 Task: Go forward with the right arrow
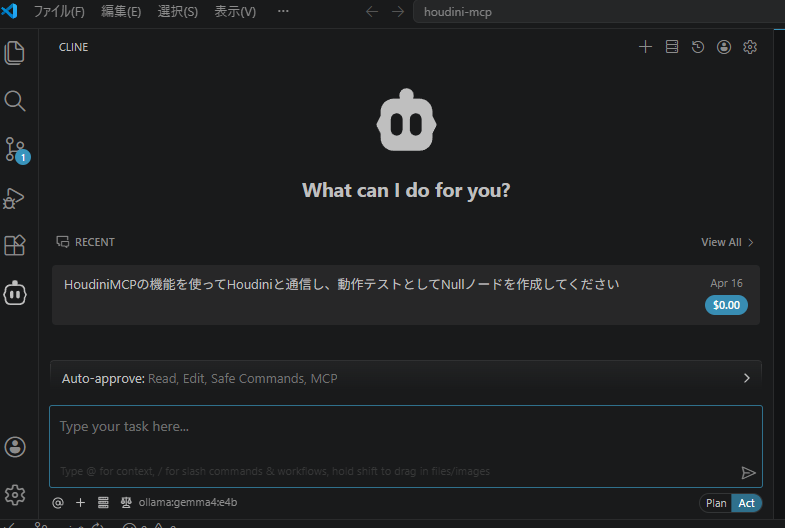[398, 12]
